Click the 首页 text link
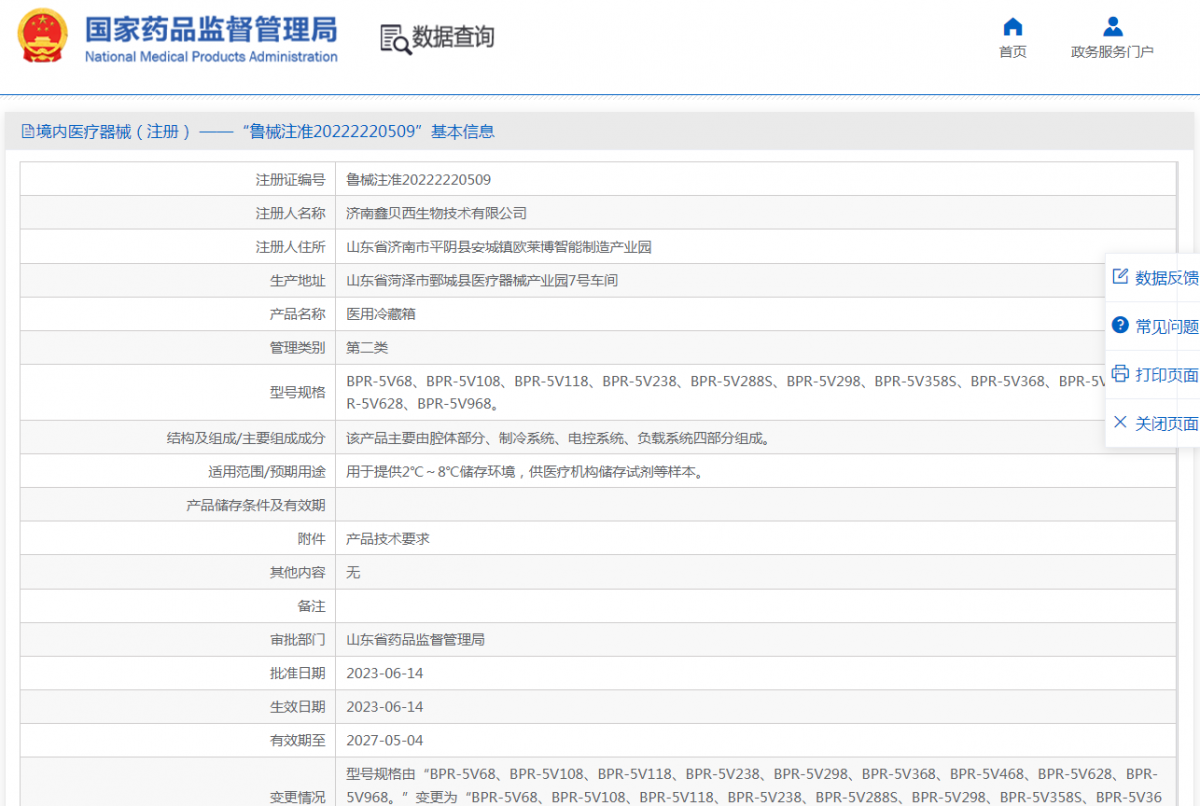1200x806 pixels. pyautogui.click(x=1012, y=52)
